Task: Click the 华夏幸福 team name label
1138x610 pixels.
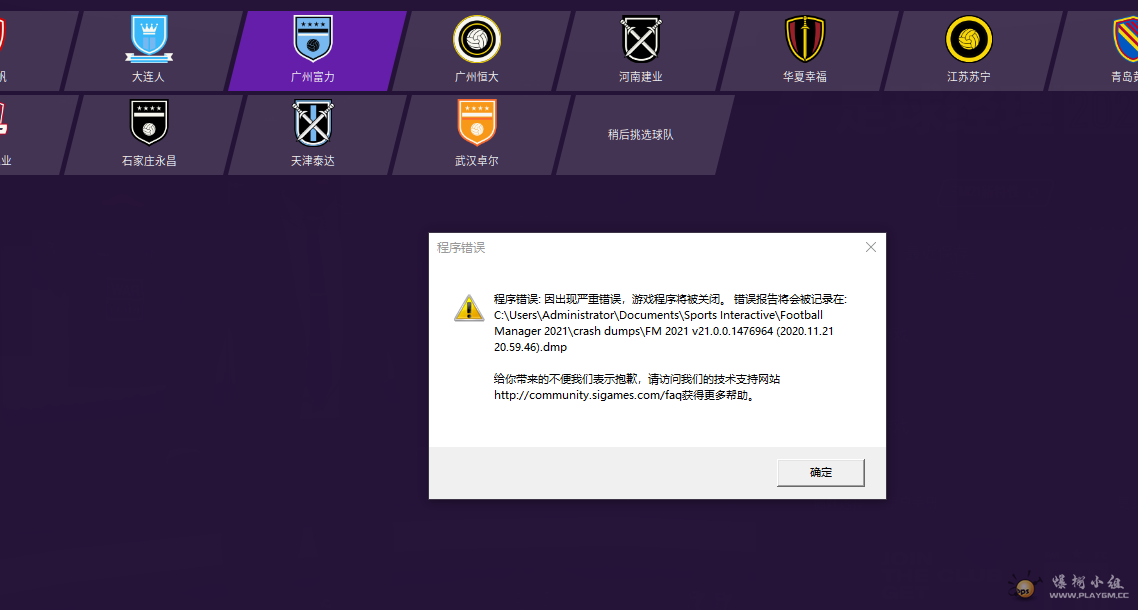Action: (805, 76)
